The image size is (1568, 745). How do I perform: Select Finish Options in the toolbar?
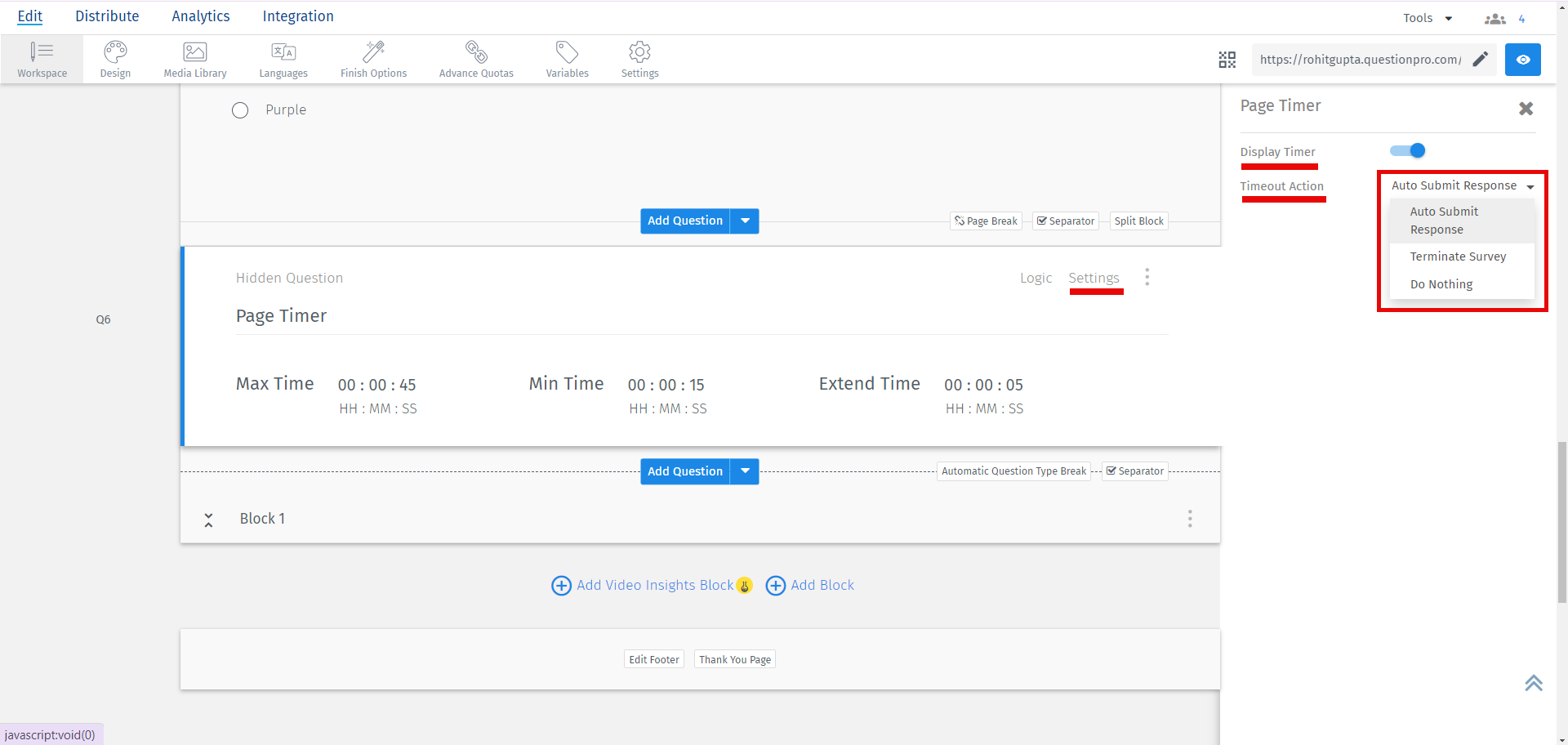[373, 59]
